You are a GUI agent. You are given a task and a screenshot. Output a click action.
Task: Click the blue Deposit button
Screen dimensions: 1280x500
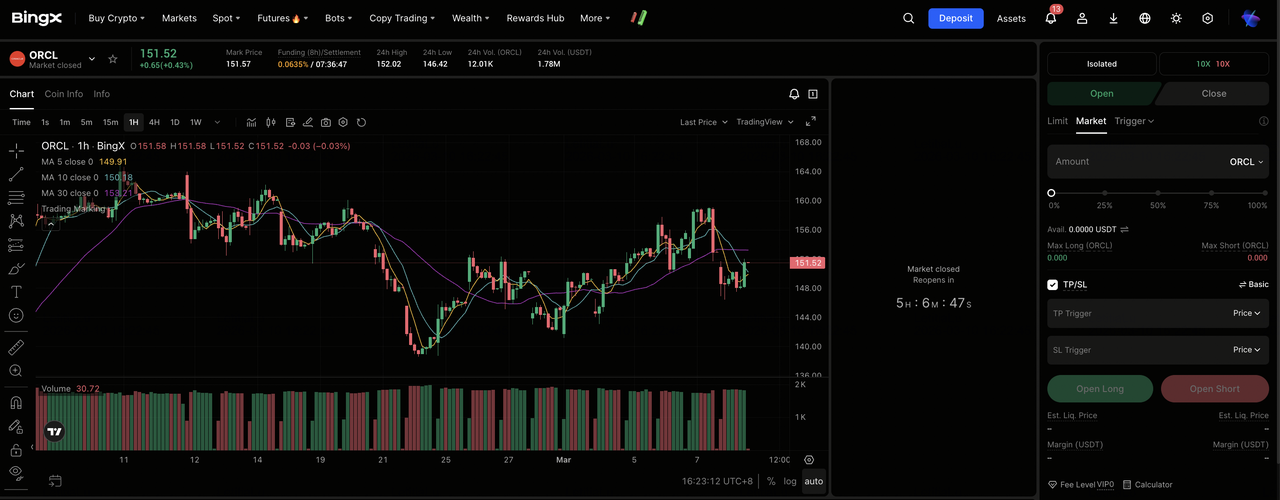(955, 18)
